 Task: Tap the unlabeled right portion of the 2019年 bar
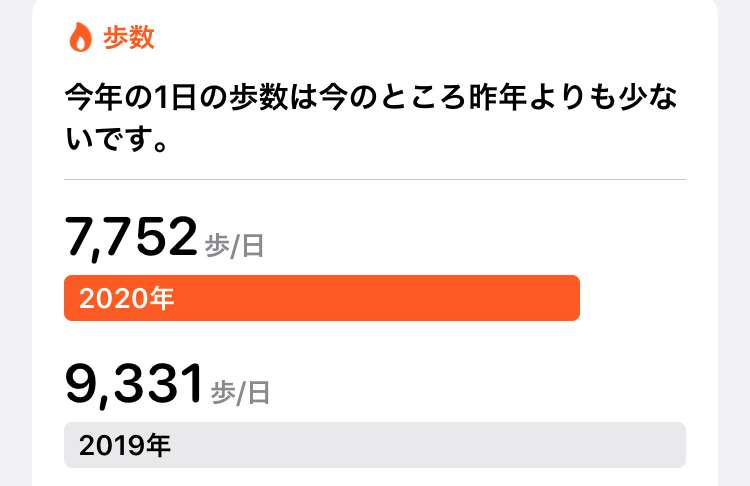tap(428, 445)
